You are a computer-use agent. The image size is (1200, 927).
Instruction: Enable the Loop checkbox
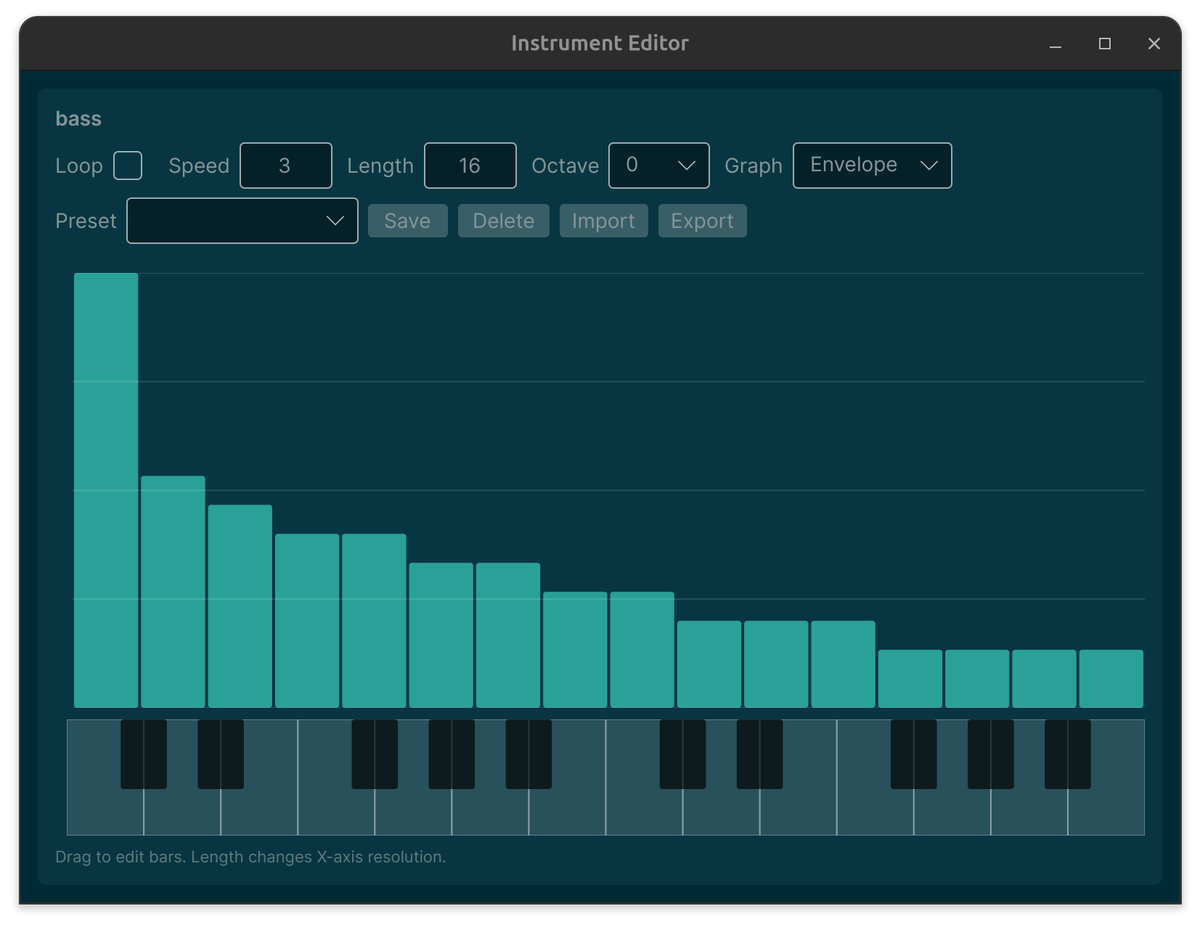click(128, 165)
